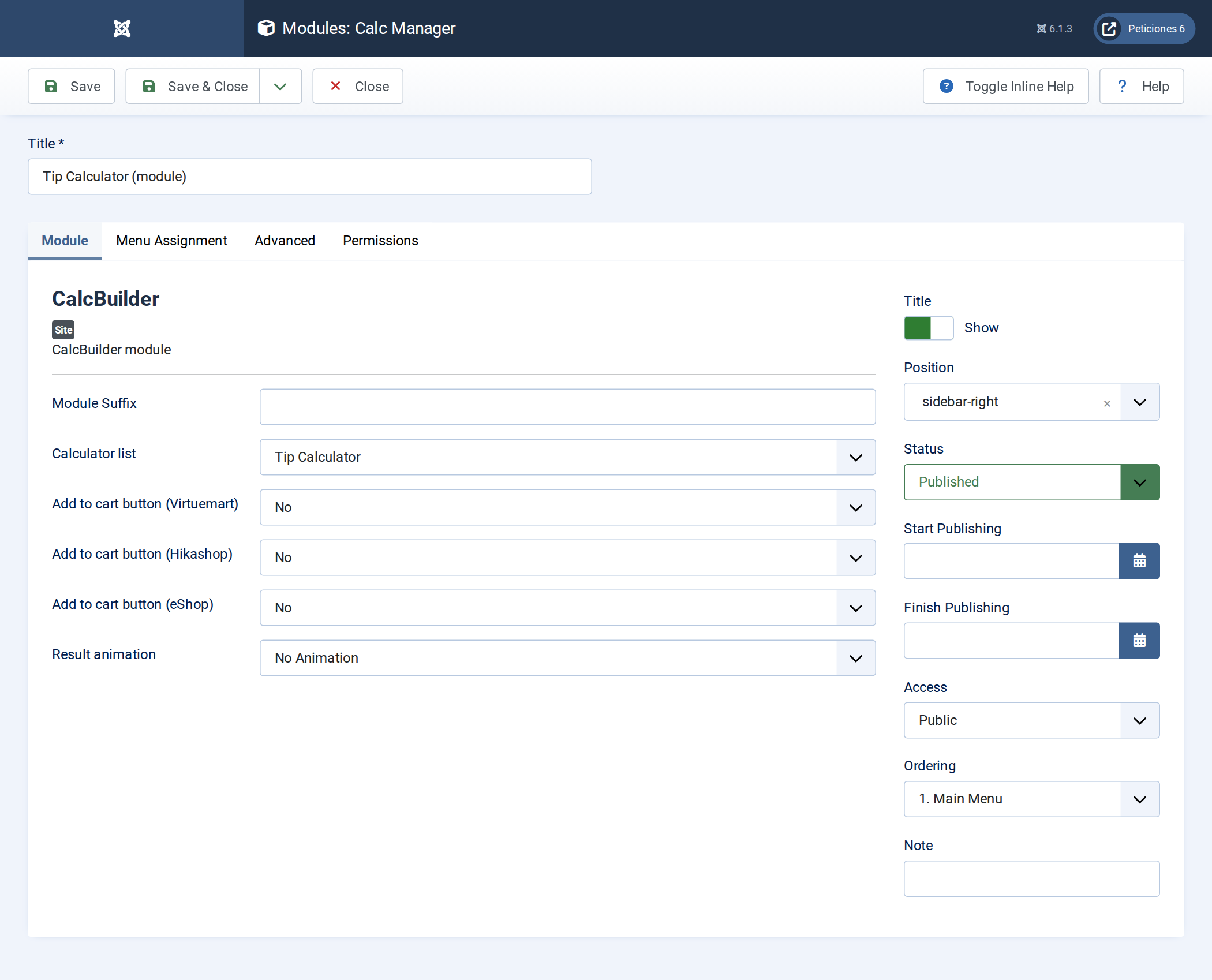Viewport: 1212px width, 980px height.
Task: Click the Save button
Action: pyautogui.click(x=72, y=86)
